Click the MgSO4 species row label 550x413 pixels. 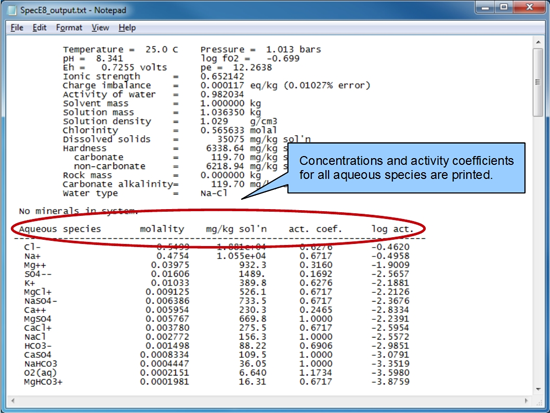pyautogui.click(x=38, y=319)
